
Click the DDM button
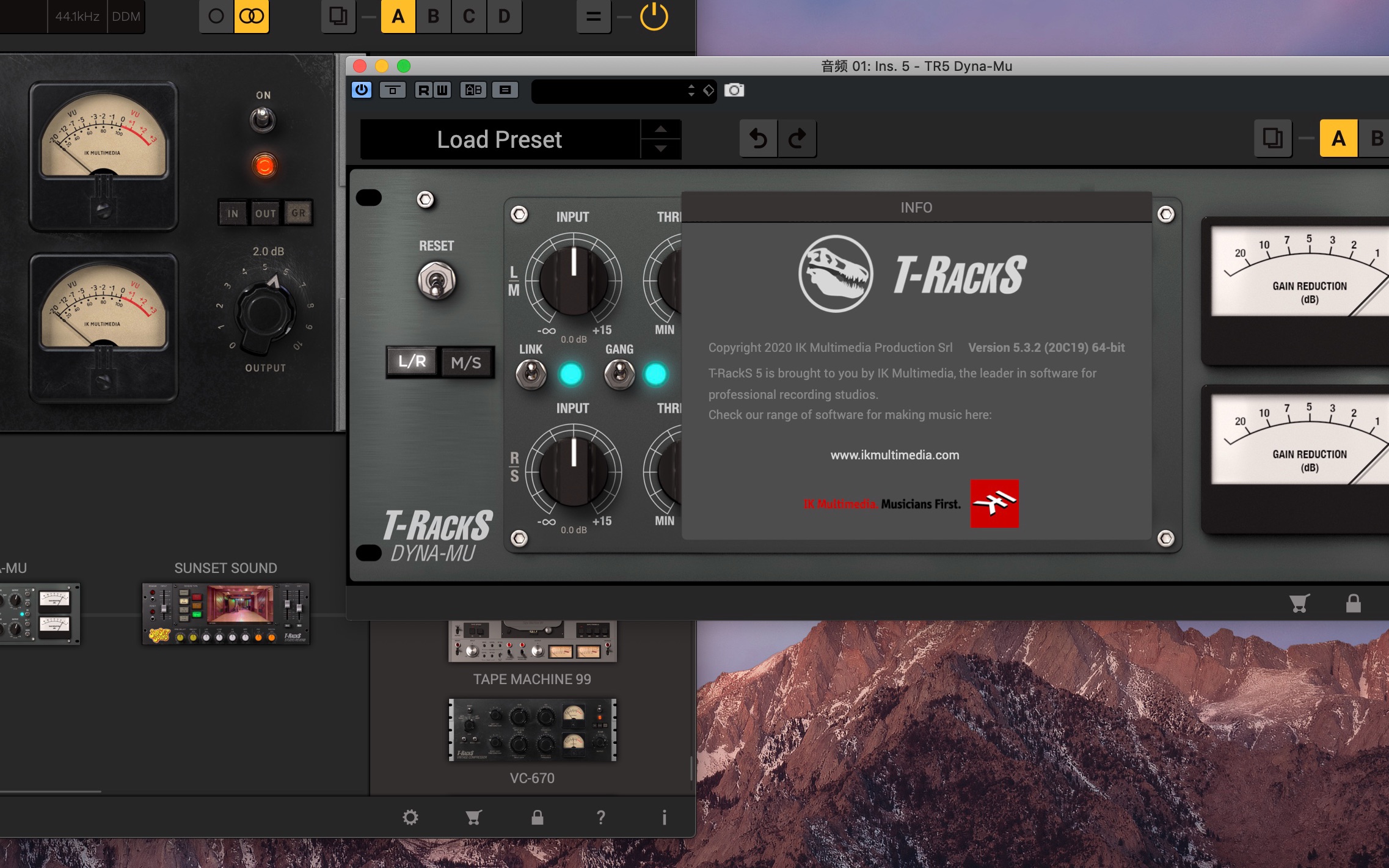tap(126, 16)
